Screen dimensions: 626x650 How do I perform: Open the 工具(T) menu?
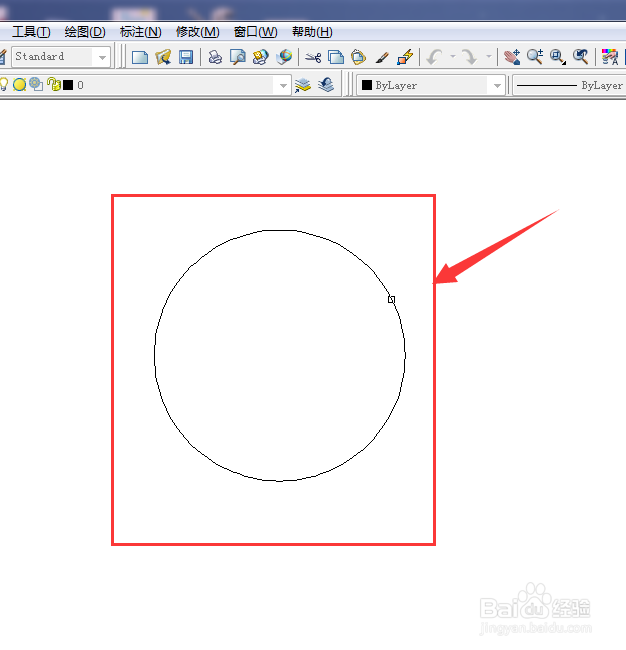point(31,32)
